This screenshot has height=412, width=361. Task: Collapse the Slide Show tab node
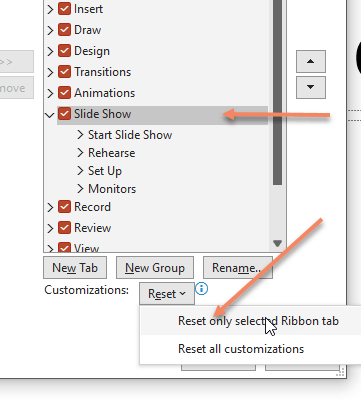[50, 115]
